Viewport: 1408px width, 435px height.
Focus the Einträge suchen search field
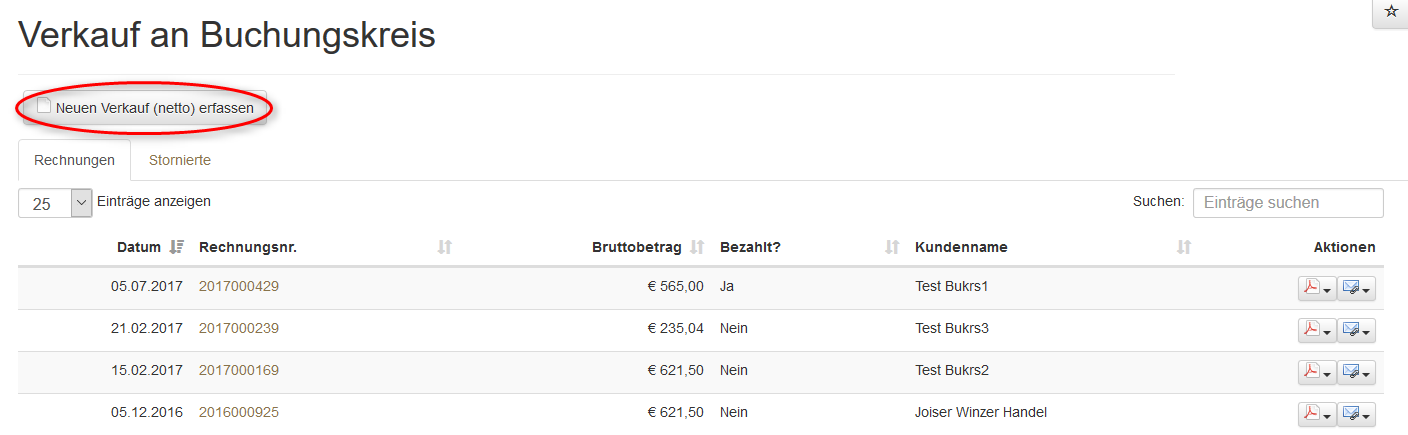pyautogui.click(x=1288, y=203)
